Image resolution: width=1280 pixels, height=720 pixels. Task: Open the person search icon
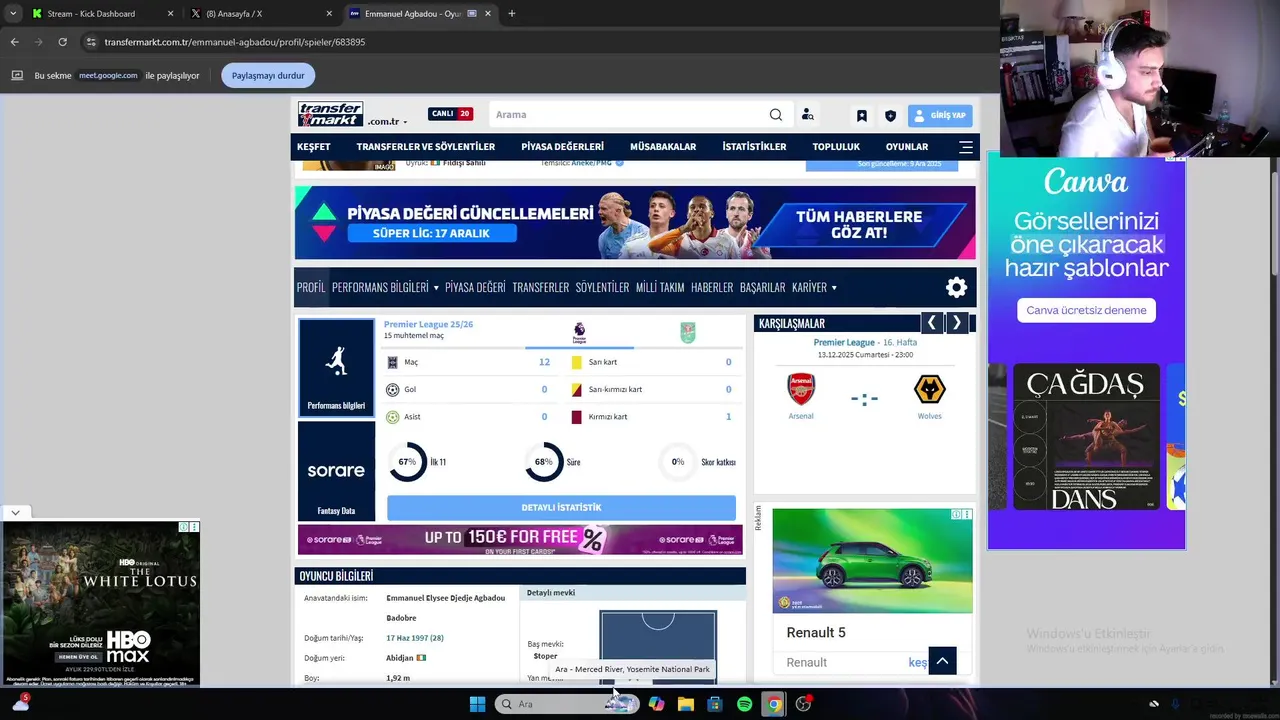(807, 114)
